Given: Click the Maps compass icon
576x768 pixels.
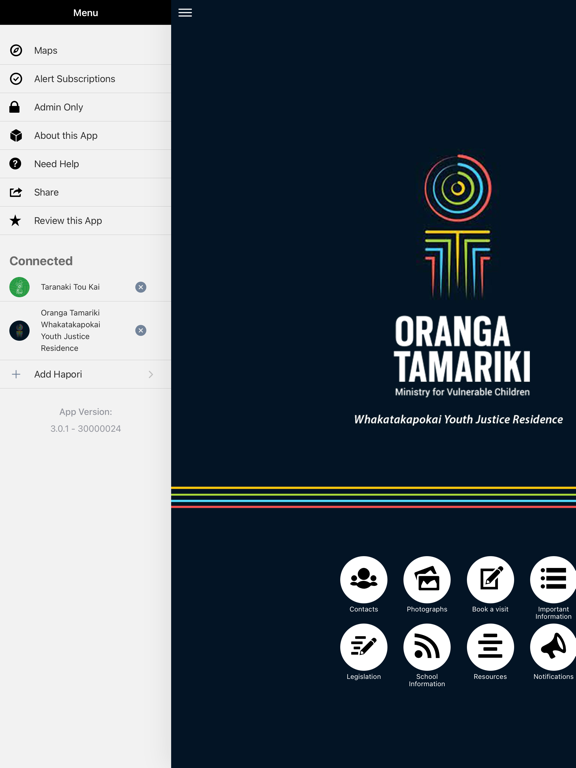Looking at the screenshot, I should pyautogui.click(x=16, y=50).
